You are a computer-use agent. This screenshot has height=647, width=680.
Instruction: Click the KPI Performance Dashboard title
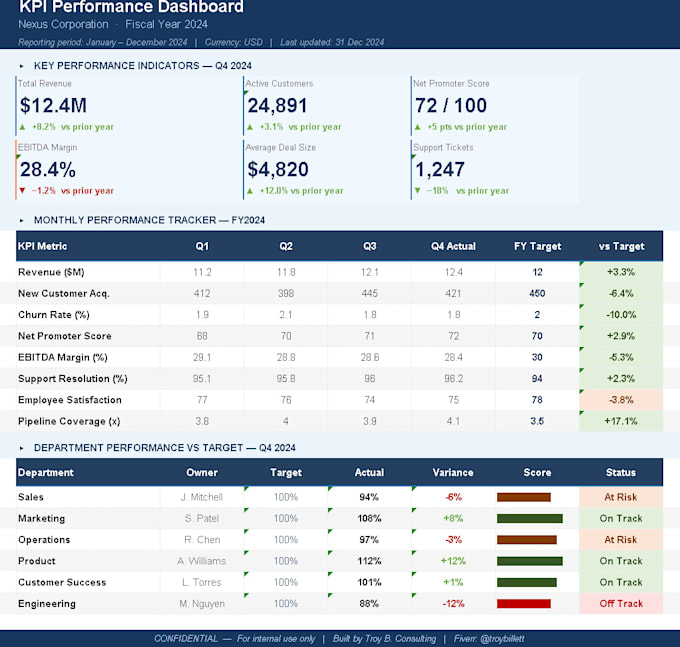[x=131, y=7]
